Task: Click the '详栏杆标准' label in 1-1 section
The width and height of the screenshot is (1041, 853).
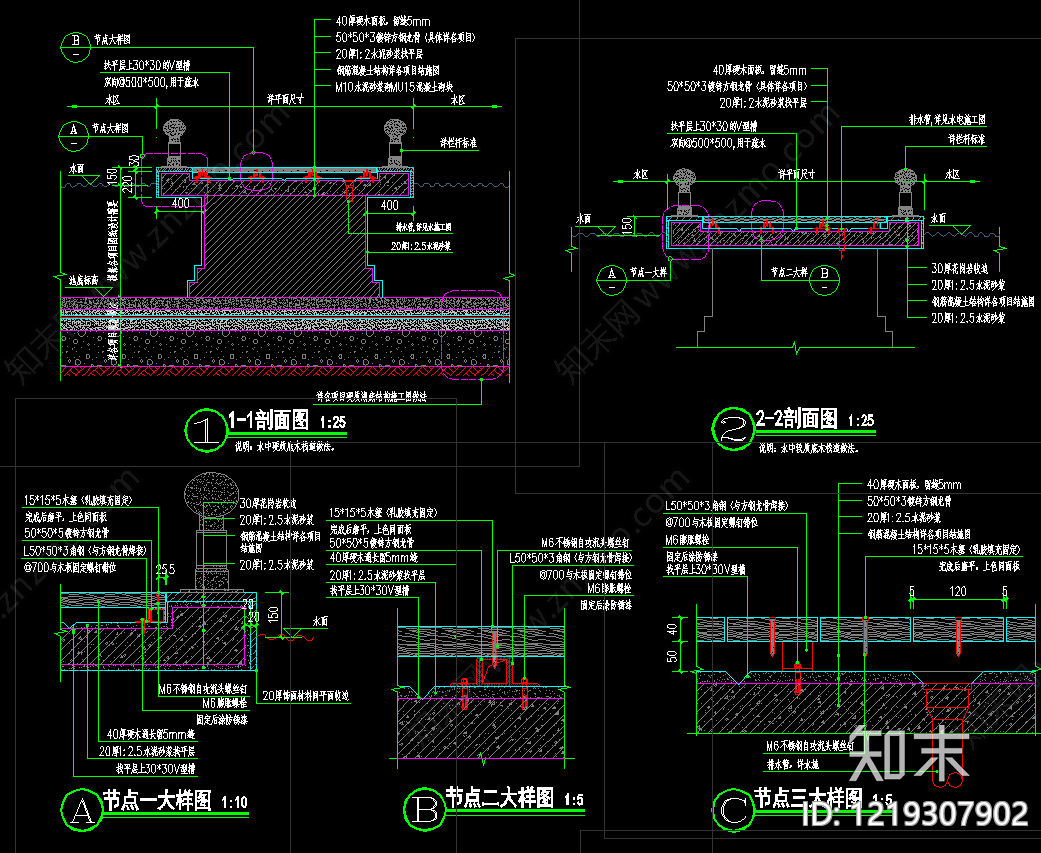Action: 459,143
